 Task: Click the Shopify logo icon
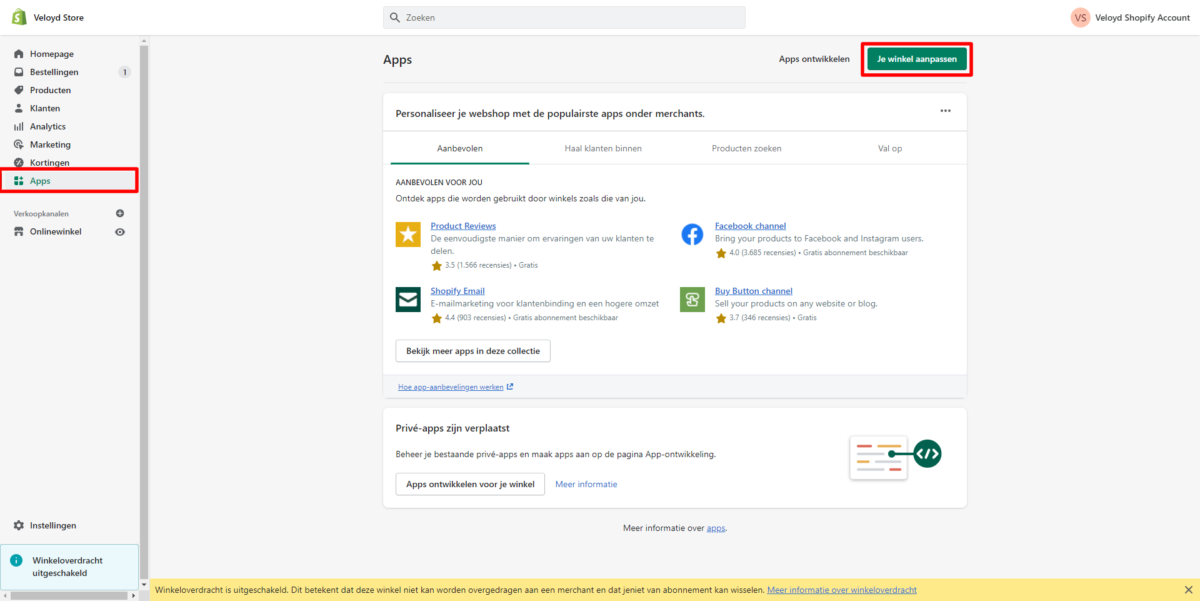pos(18,17)
